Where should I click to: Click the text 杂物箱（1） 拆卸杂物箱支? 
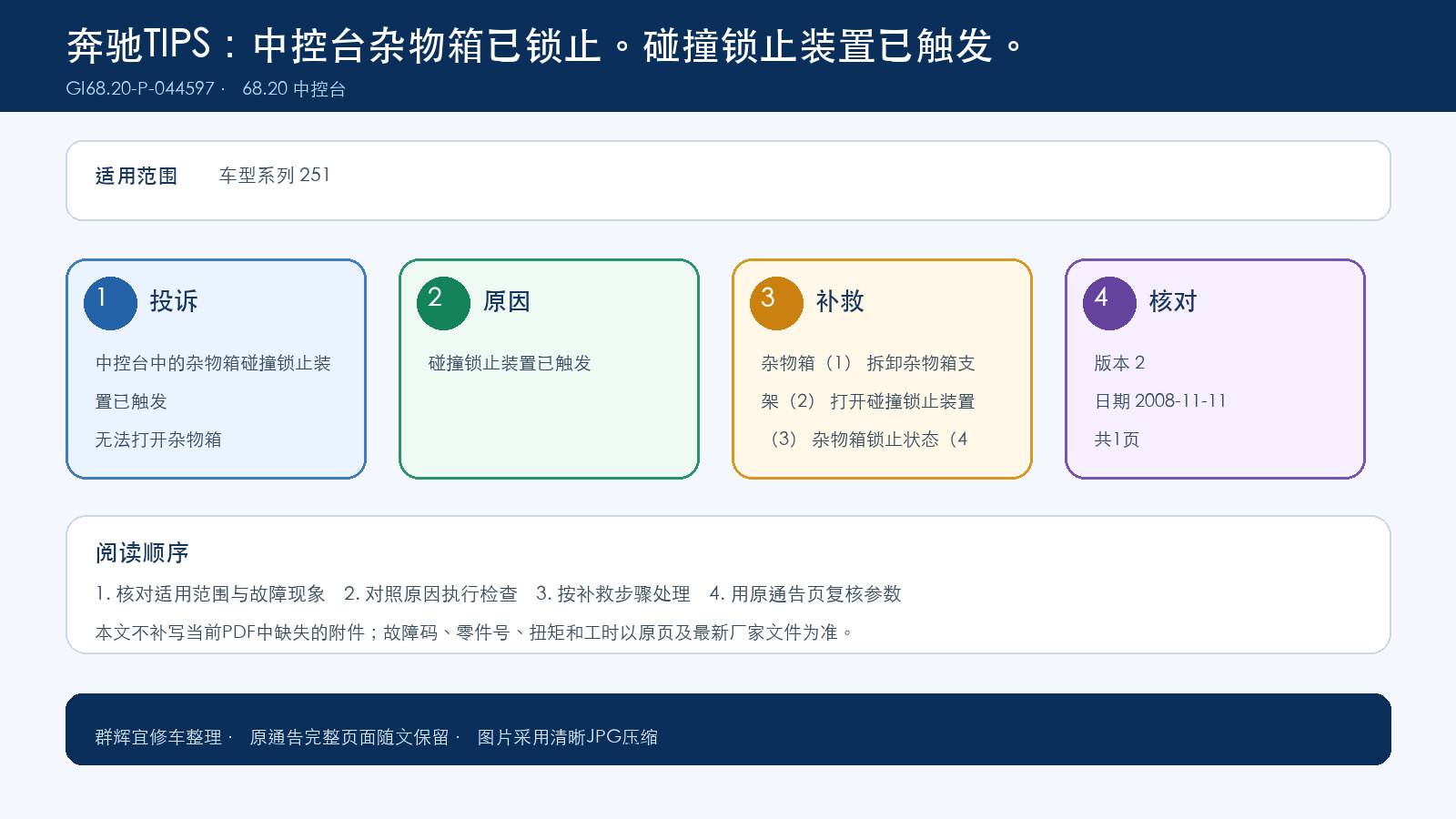[x=868, y=363]
